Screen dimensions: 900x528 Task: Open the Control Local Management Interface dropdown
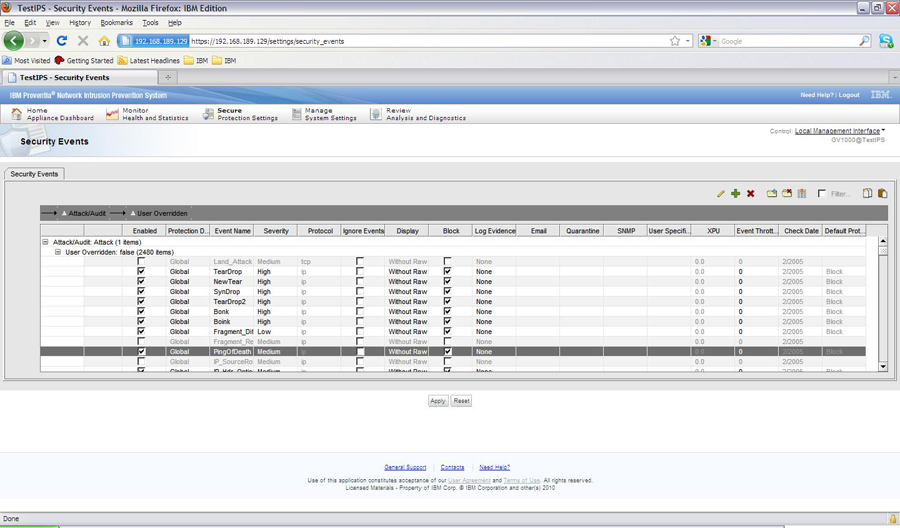[x=840, y=131]
